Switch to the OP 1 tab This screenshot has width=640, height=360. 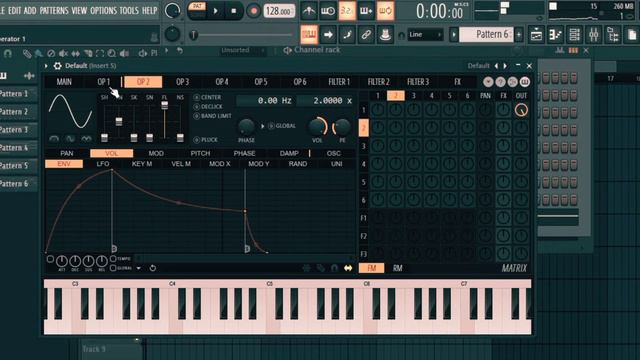pyautogui.click(x=104, y=82)
